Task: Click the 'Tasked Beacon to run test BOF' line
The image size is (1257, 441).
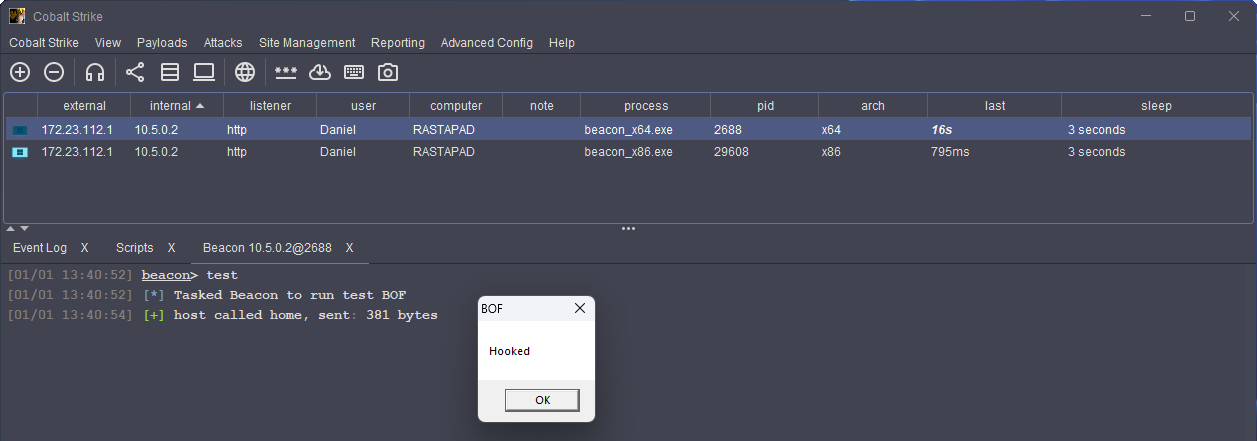Action: (x=290, y=295)
